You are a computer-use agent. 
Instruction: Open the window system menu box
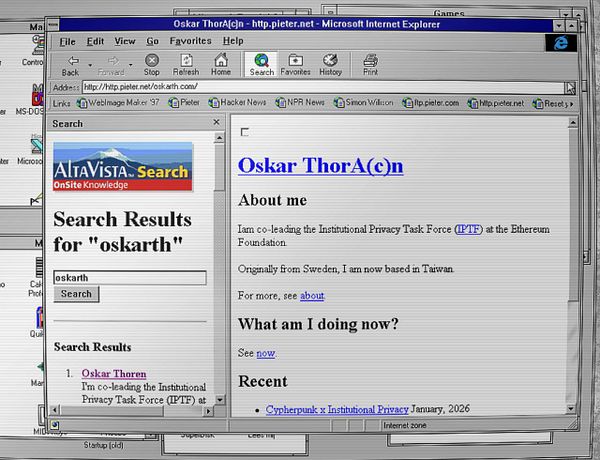pos(53,25)
